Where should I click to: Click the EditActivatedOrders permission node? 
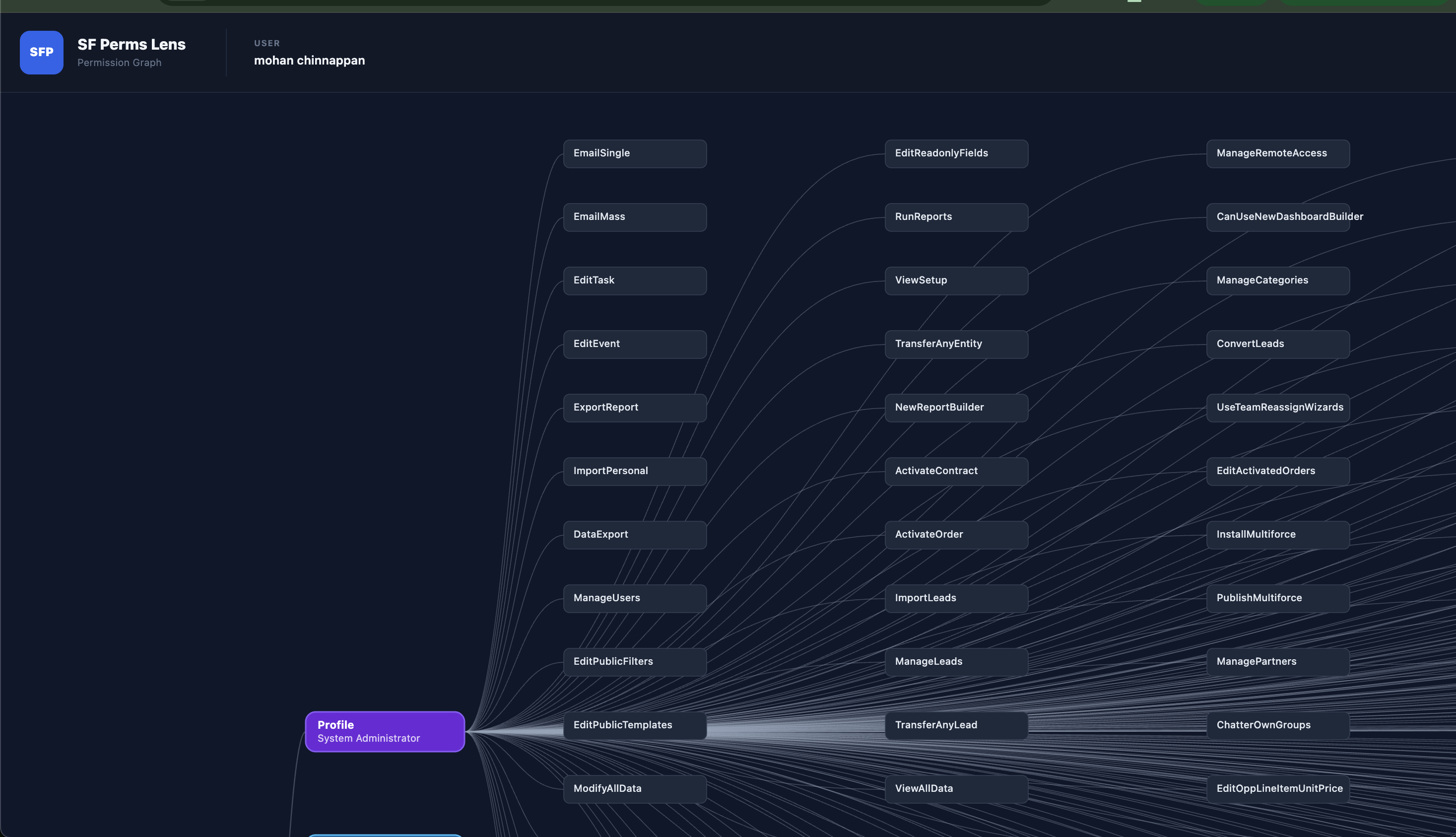pyautogui.click(x=1278, y=472)
